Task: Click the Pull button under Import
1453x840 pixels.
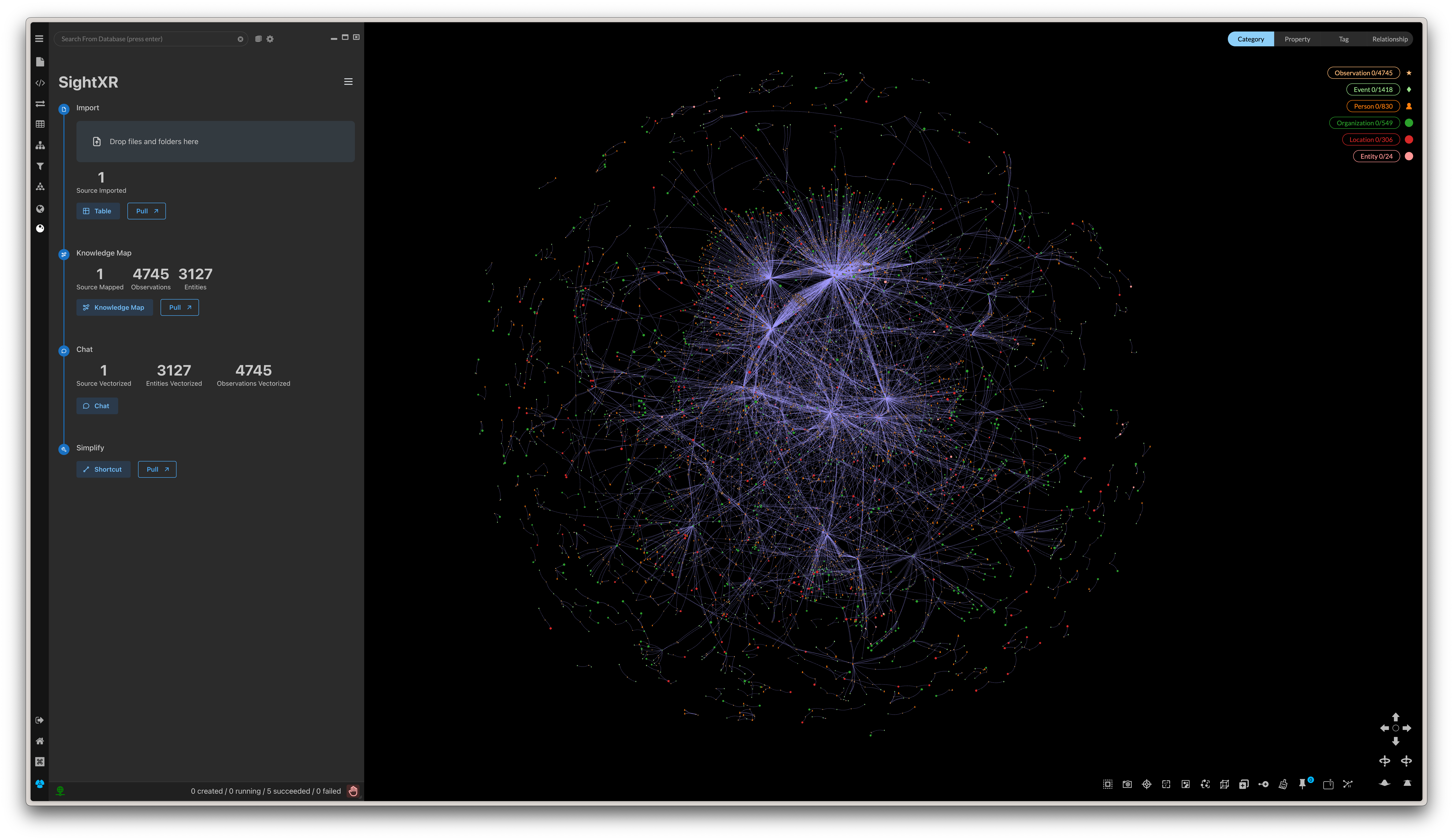Action: (x=146, y=211)
